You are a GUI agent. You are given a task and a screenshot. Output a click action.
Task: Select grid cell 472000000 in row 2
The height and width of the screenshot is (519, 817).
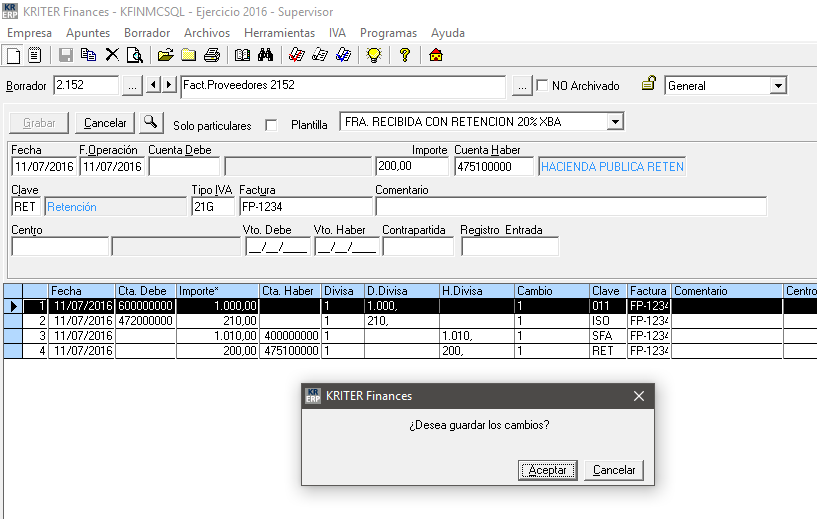coord(145,321)
